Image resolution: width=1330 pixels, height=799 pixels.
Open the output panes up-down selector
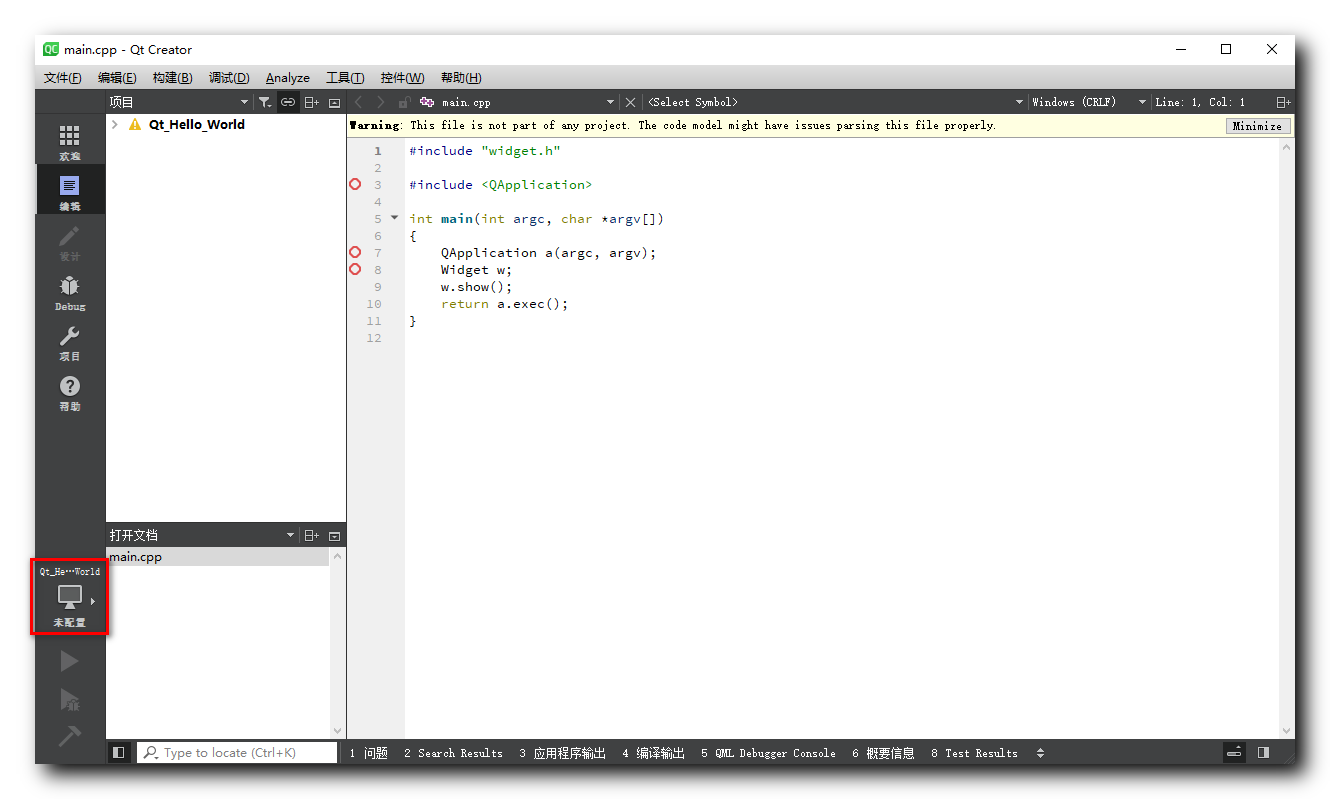[1040, 753]
